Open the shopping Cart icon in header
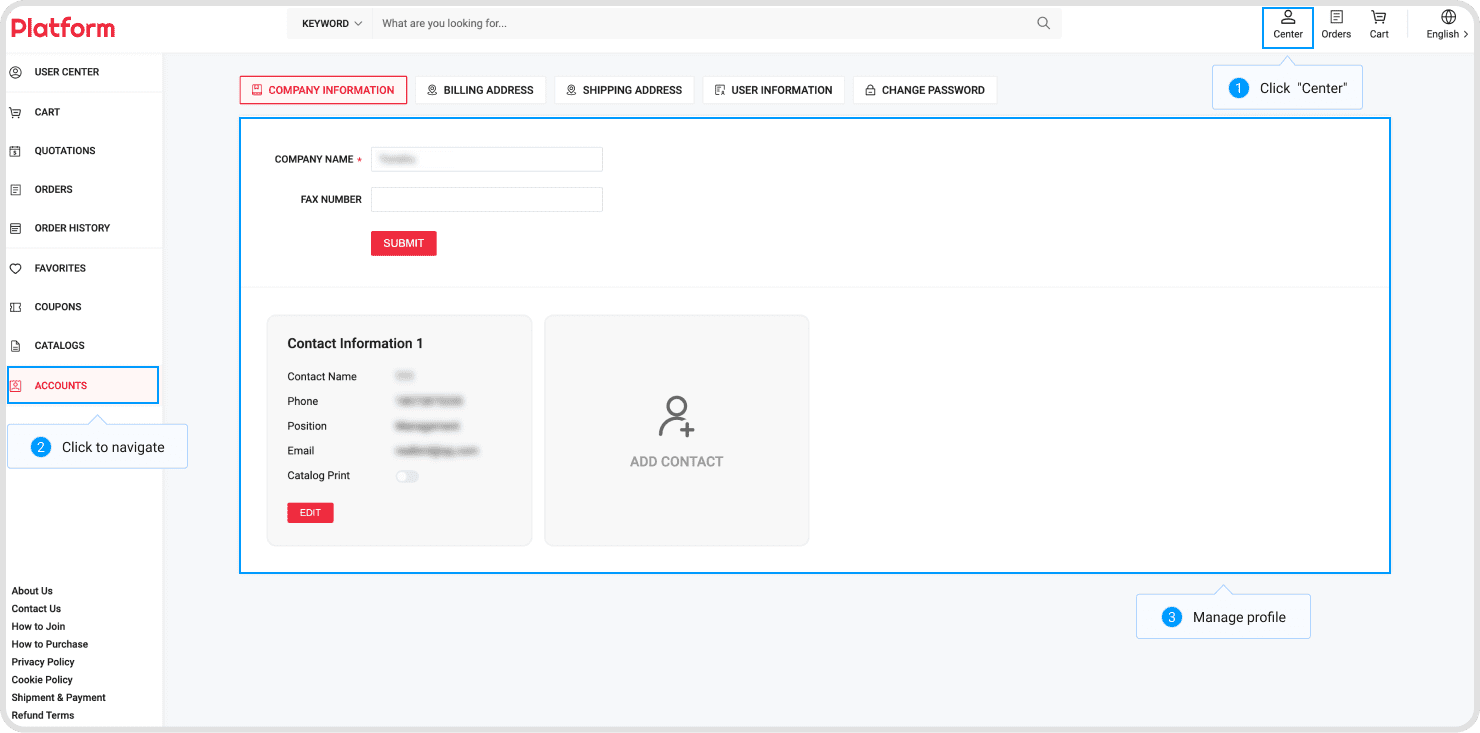 tap(1379, 17)
